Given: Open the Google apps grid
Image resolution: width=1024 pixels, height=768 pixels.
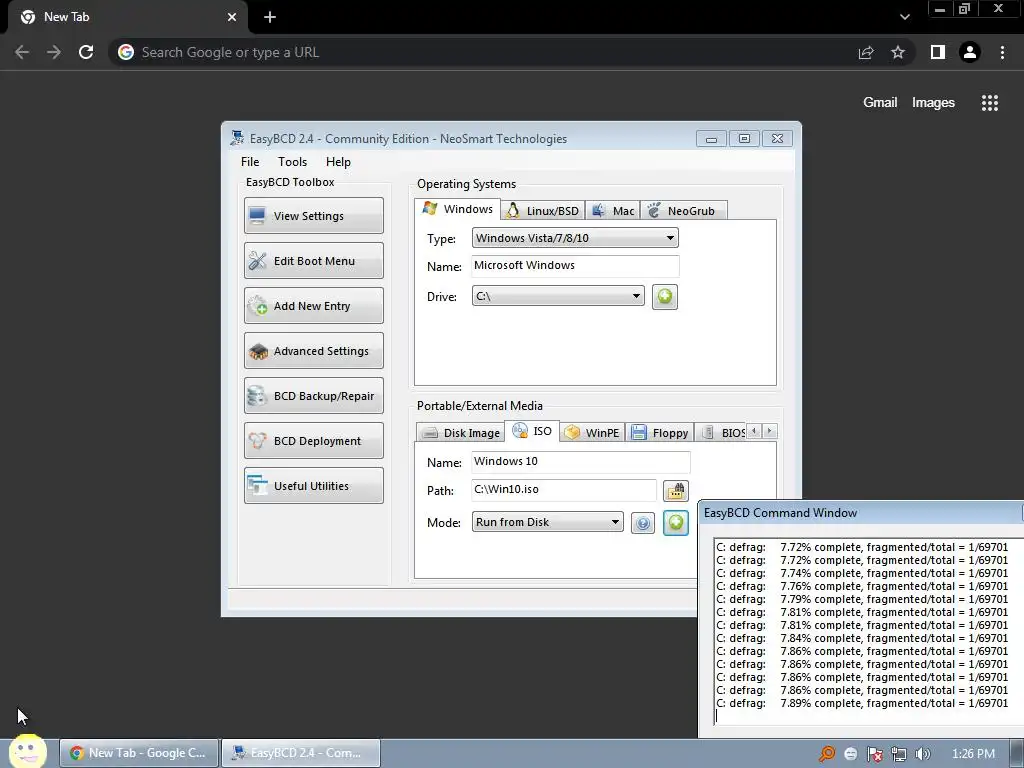Looking at the screenshot, I should (990, 103).
